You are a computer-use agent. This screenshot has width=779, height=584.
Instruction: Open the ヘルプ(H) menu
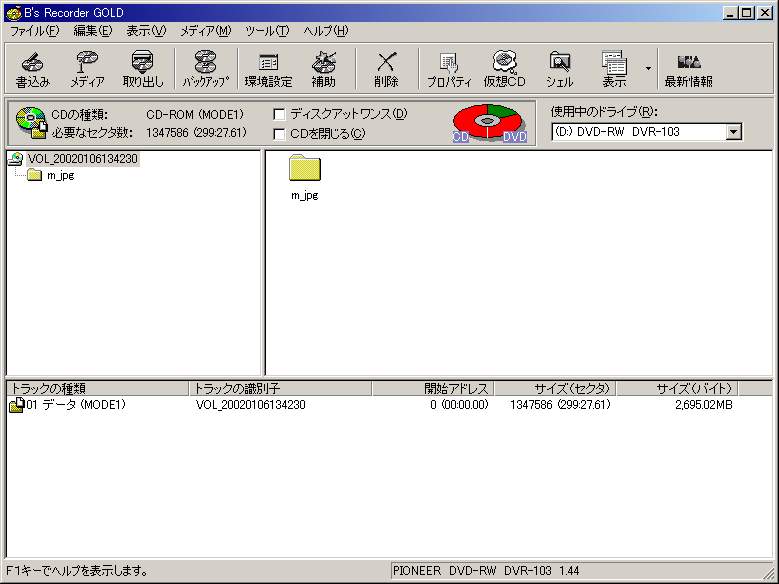click(x=326, y=31)
